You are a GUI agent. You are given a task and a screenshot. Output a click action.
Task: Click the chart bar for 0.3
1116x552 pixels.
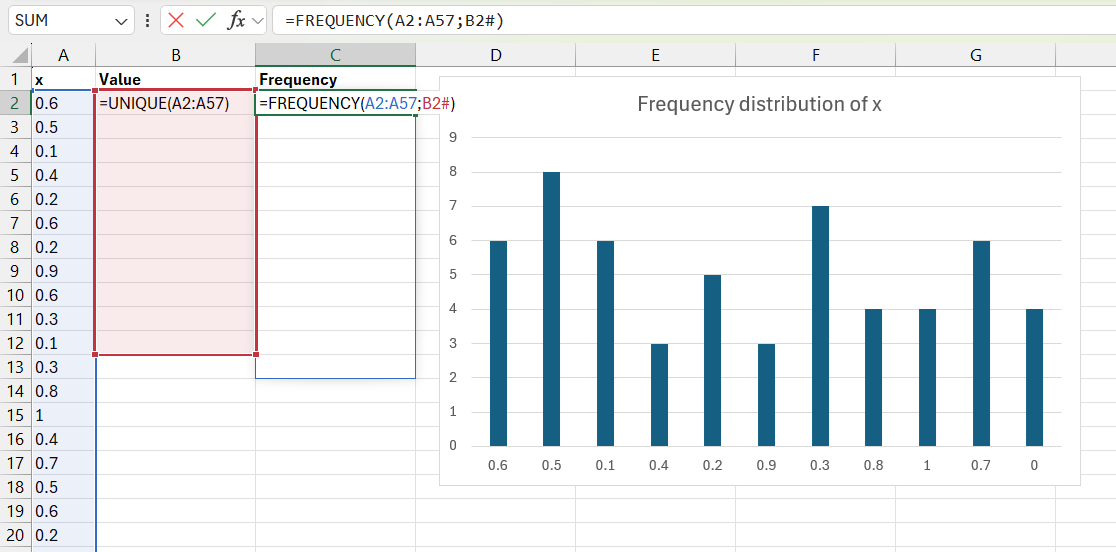(820, 326)
